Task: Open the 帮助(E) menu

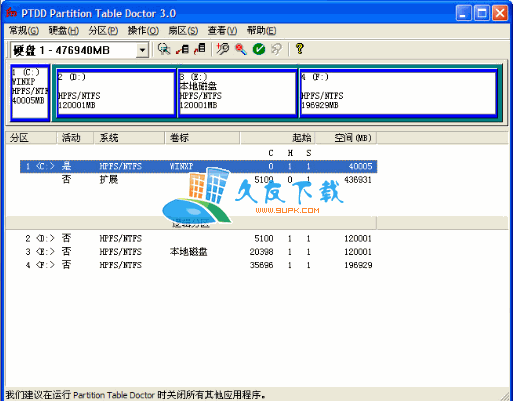Action: 261,31
